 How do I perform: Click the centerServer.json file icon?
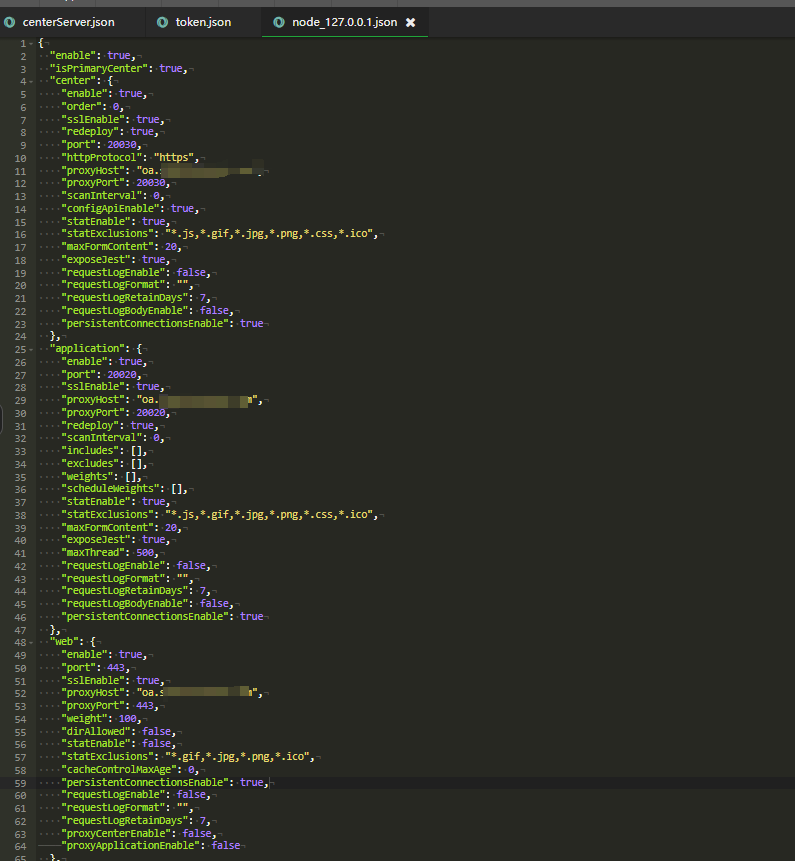click(10, 22)
